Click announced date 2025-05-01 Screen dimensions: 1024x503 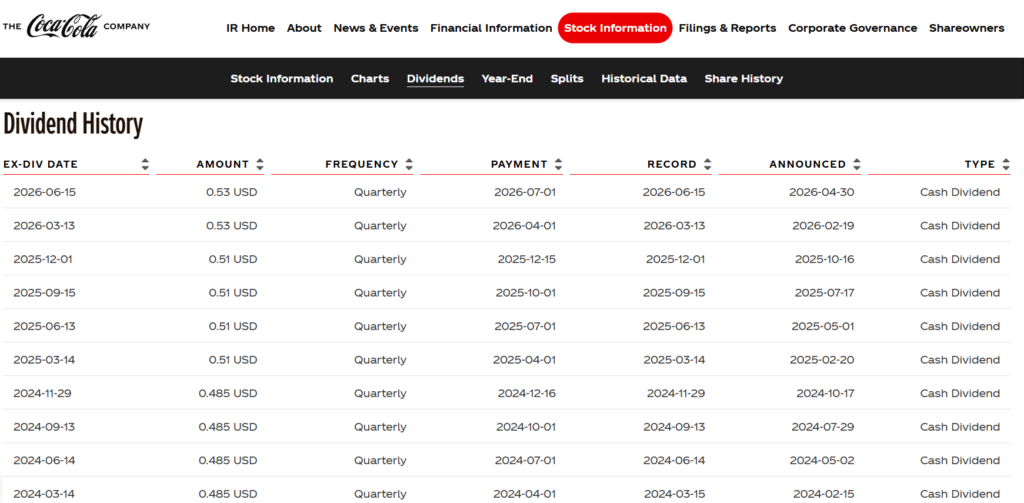point(824,327)
